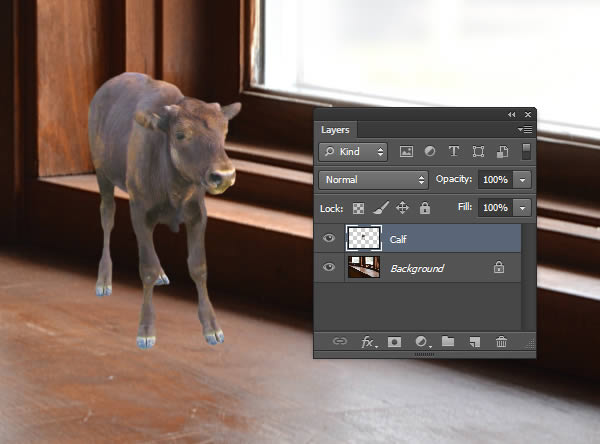This screenshot has height=444, width=600.
Task: Select the Background layer thumbnail
Action: pyautogui.click(x=364, y=267)
